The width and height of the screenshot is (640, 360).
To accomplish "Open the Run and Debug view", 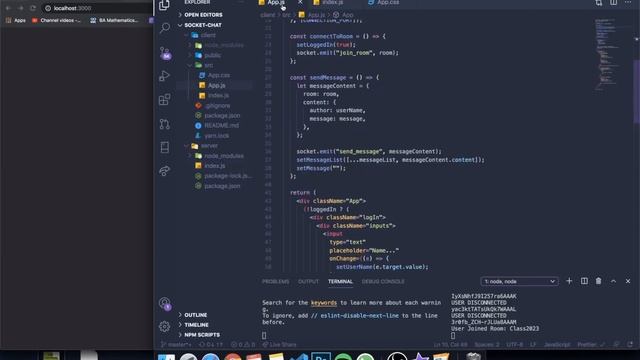I will [x=164, y=76].
